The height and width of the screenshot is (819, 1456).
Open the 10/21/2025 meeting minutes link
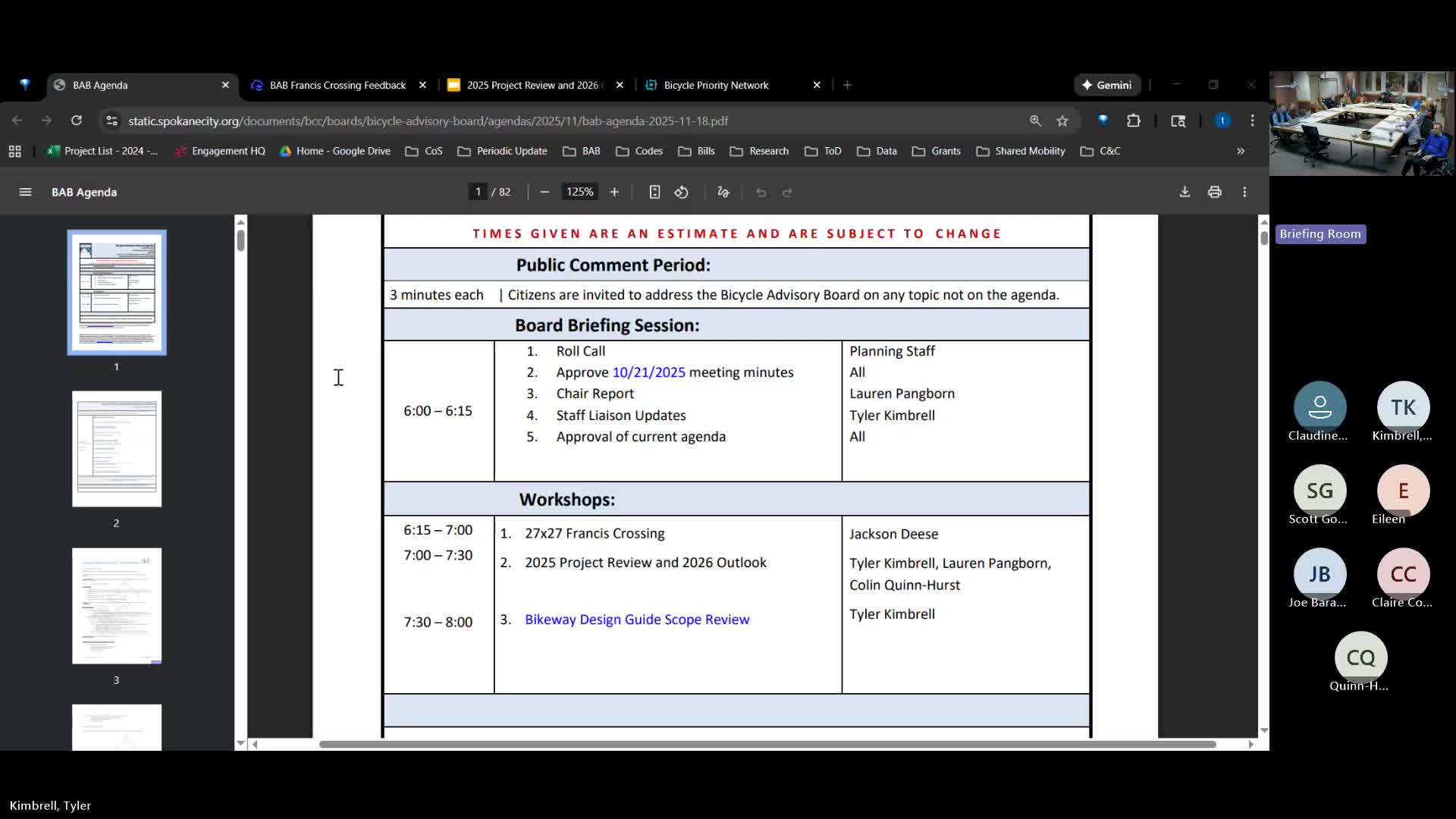(x=648, y=372)
